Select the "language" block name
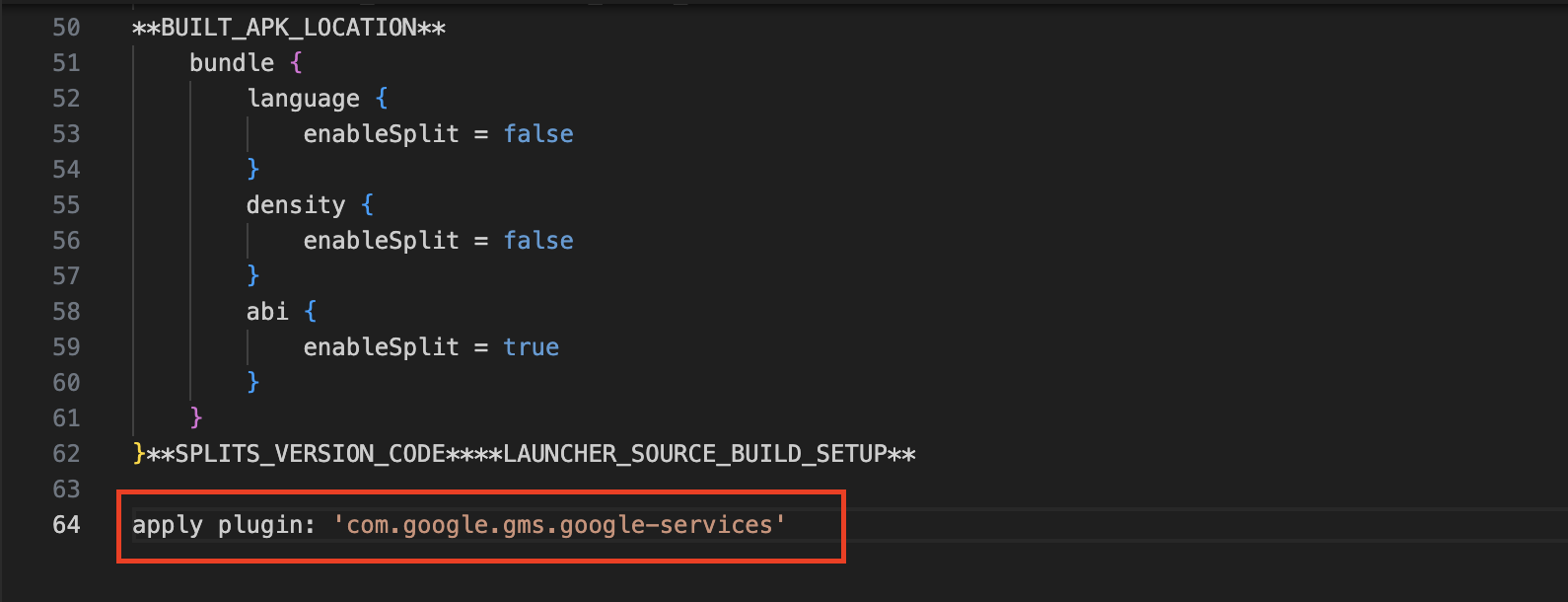This screenshot has width=1568, height=602. (303, 99)
